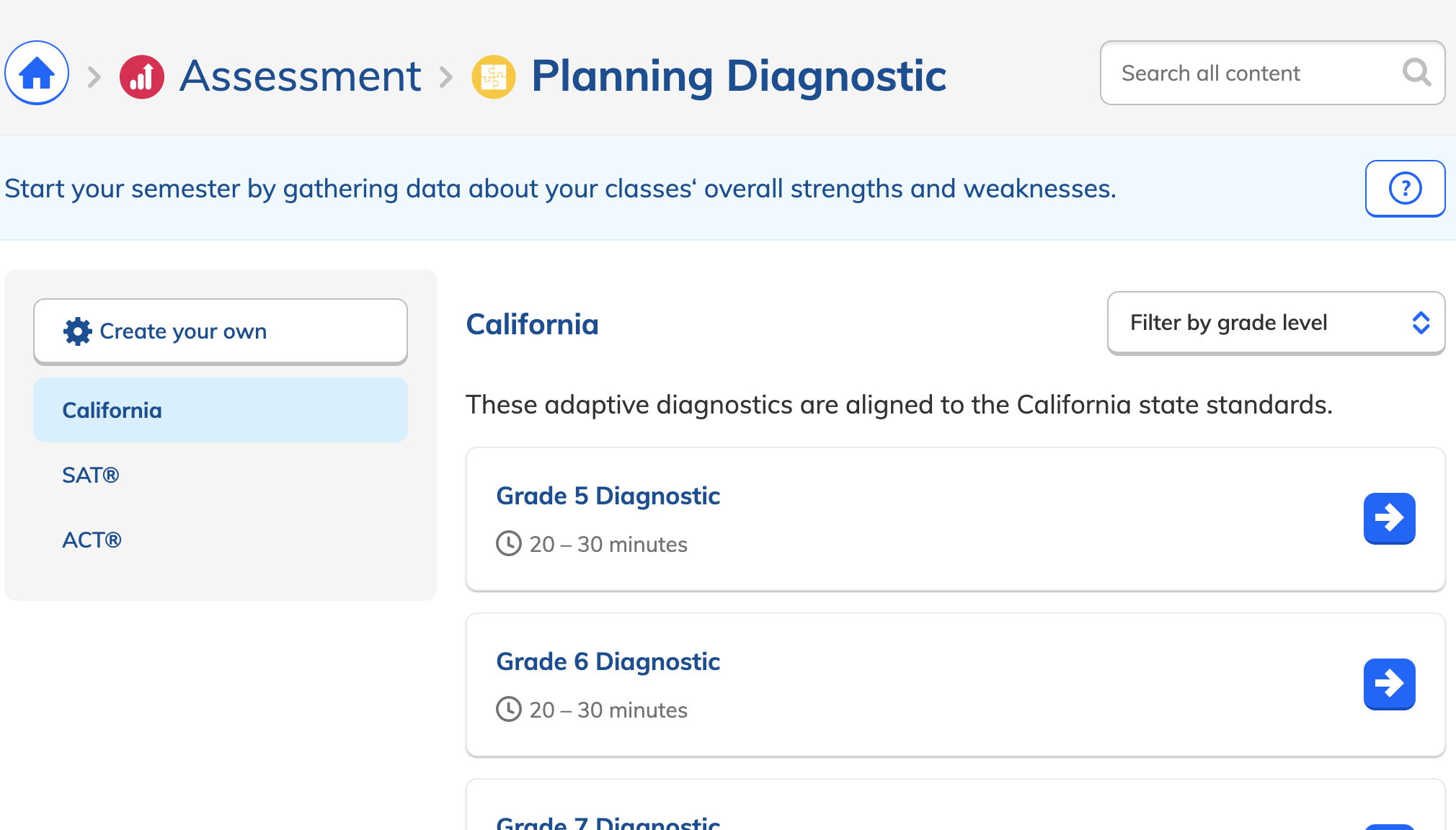Open Grade 5 Diagnostic with arrow button
Image resolution: width=1456 pixels, height=830 pixels.
pyautogui.click(x=1389, y=518)
